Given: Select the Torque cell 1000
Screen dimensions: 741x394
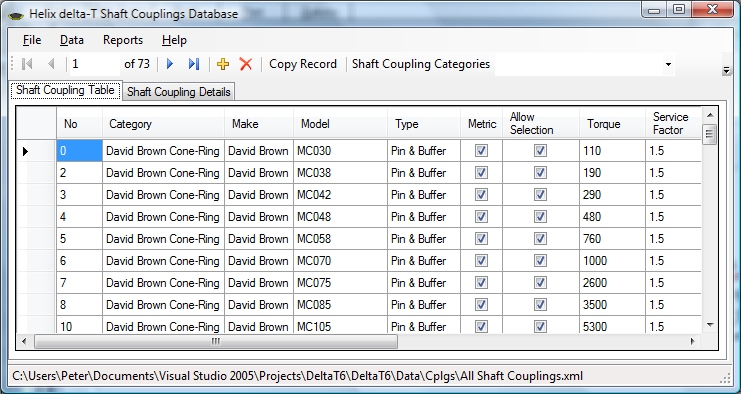Looking at the screenshot, I should click(x=612, y=261).
